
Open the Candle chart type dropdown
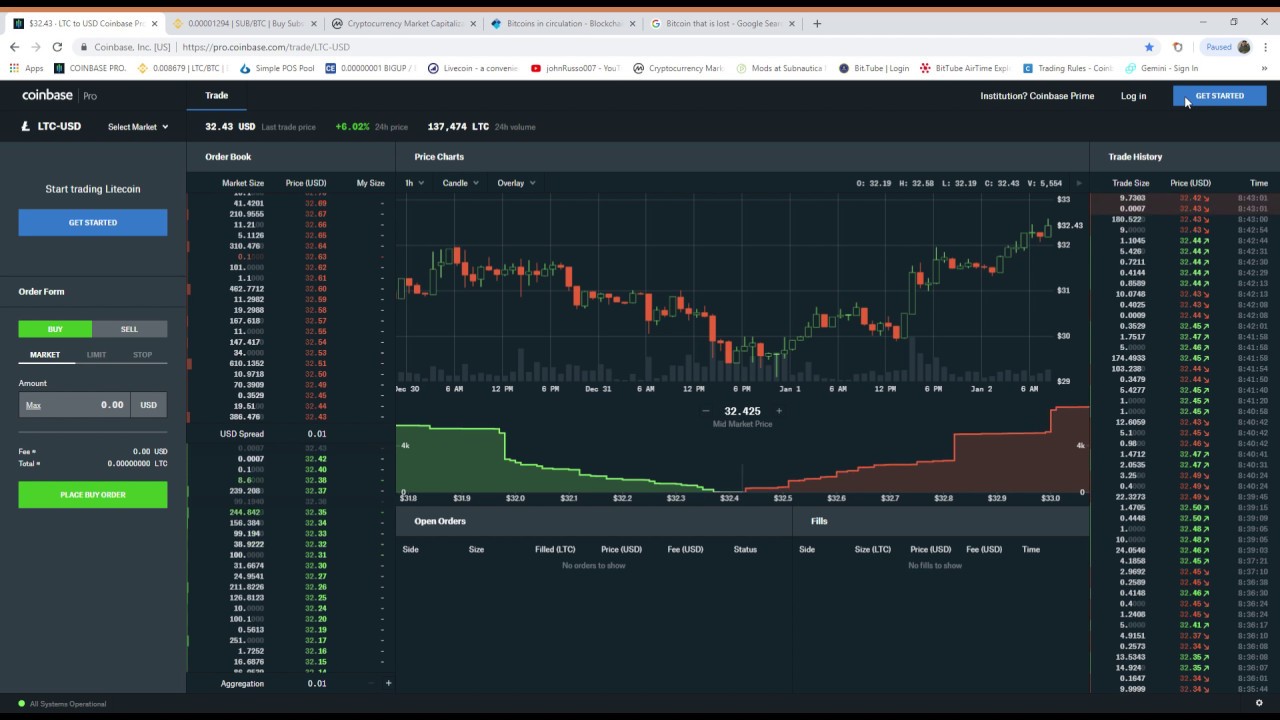460,183
